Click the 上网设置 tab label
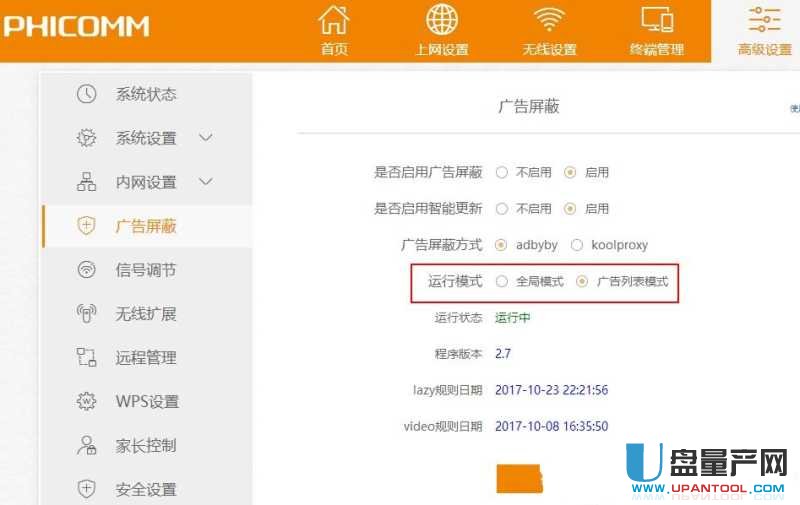Viewport: 800px width, 505px height. click(442, 49)
